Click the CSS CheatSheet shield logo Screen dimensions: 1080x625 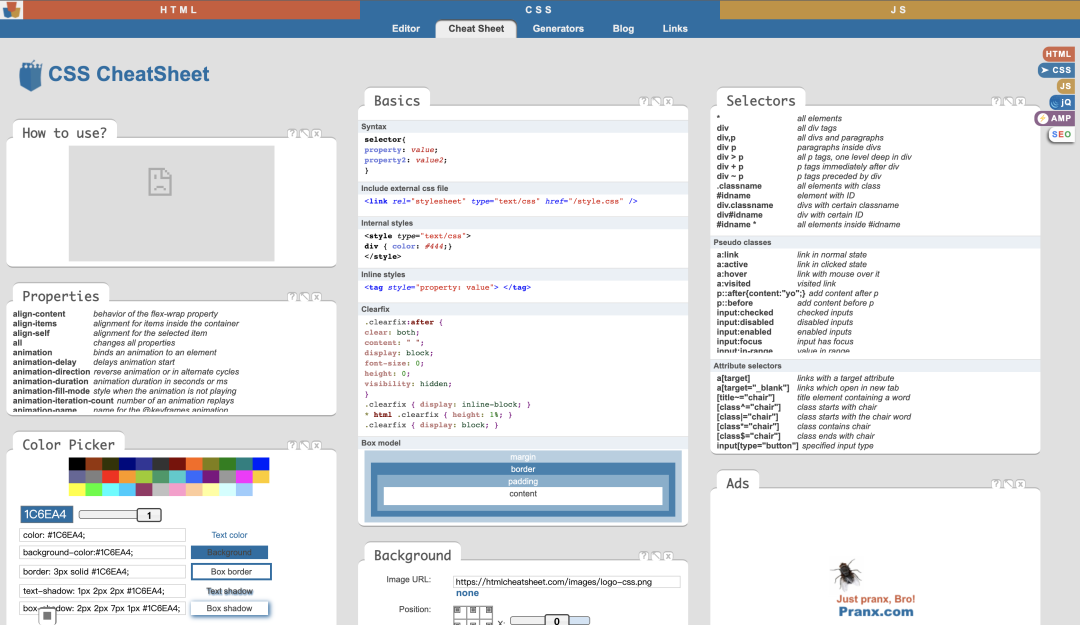coord(31,75)
